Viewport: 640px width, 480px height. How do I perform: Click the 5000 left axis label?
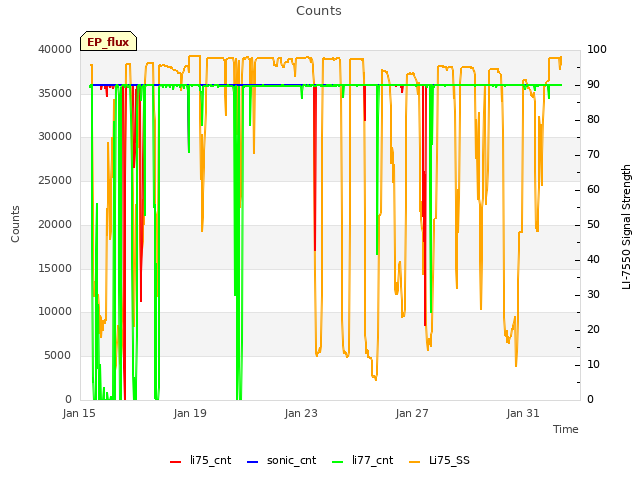pos(58,356)
